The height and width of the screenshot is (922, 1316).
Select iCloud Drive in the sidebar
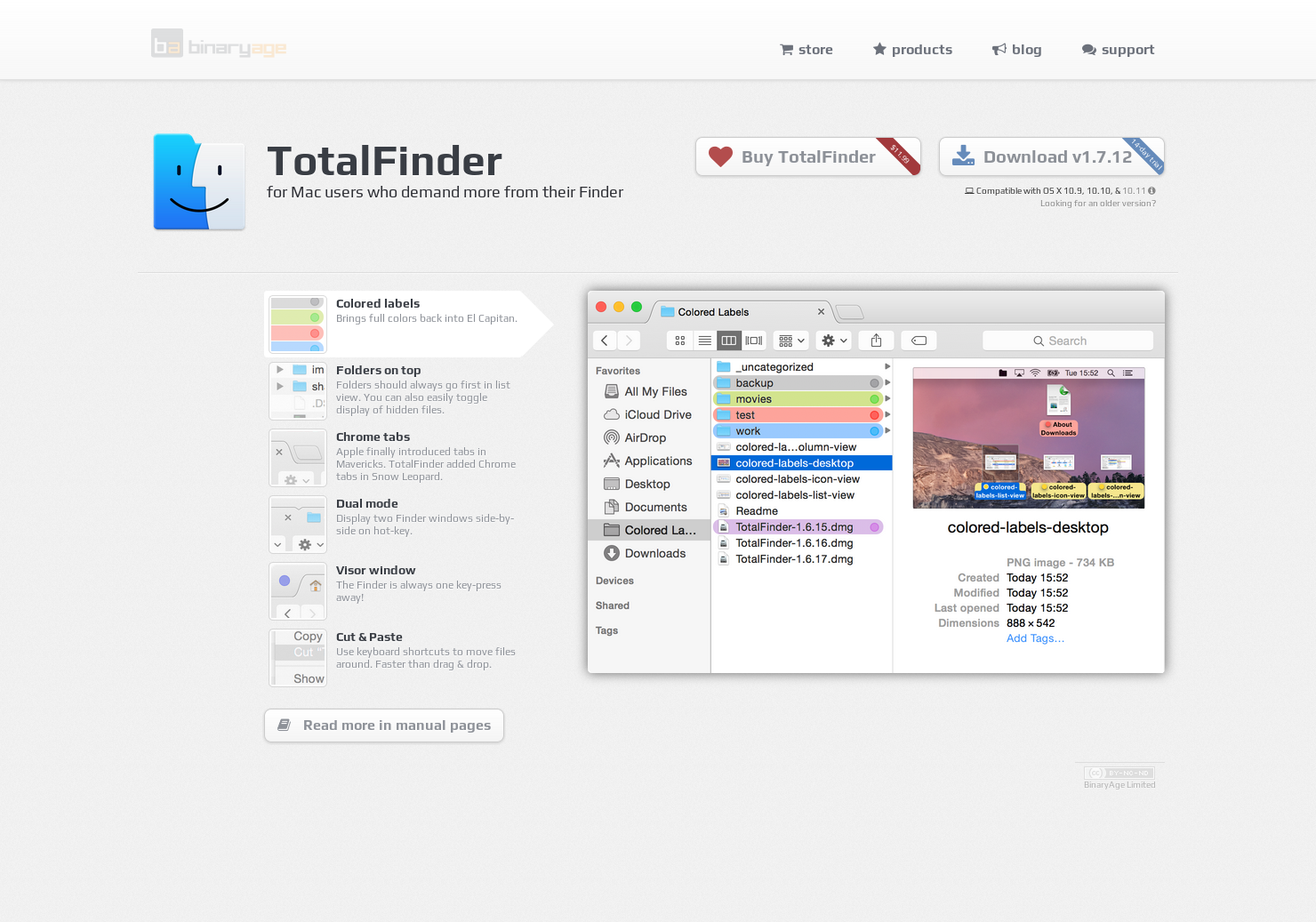(x=656, y=414)
